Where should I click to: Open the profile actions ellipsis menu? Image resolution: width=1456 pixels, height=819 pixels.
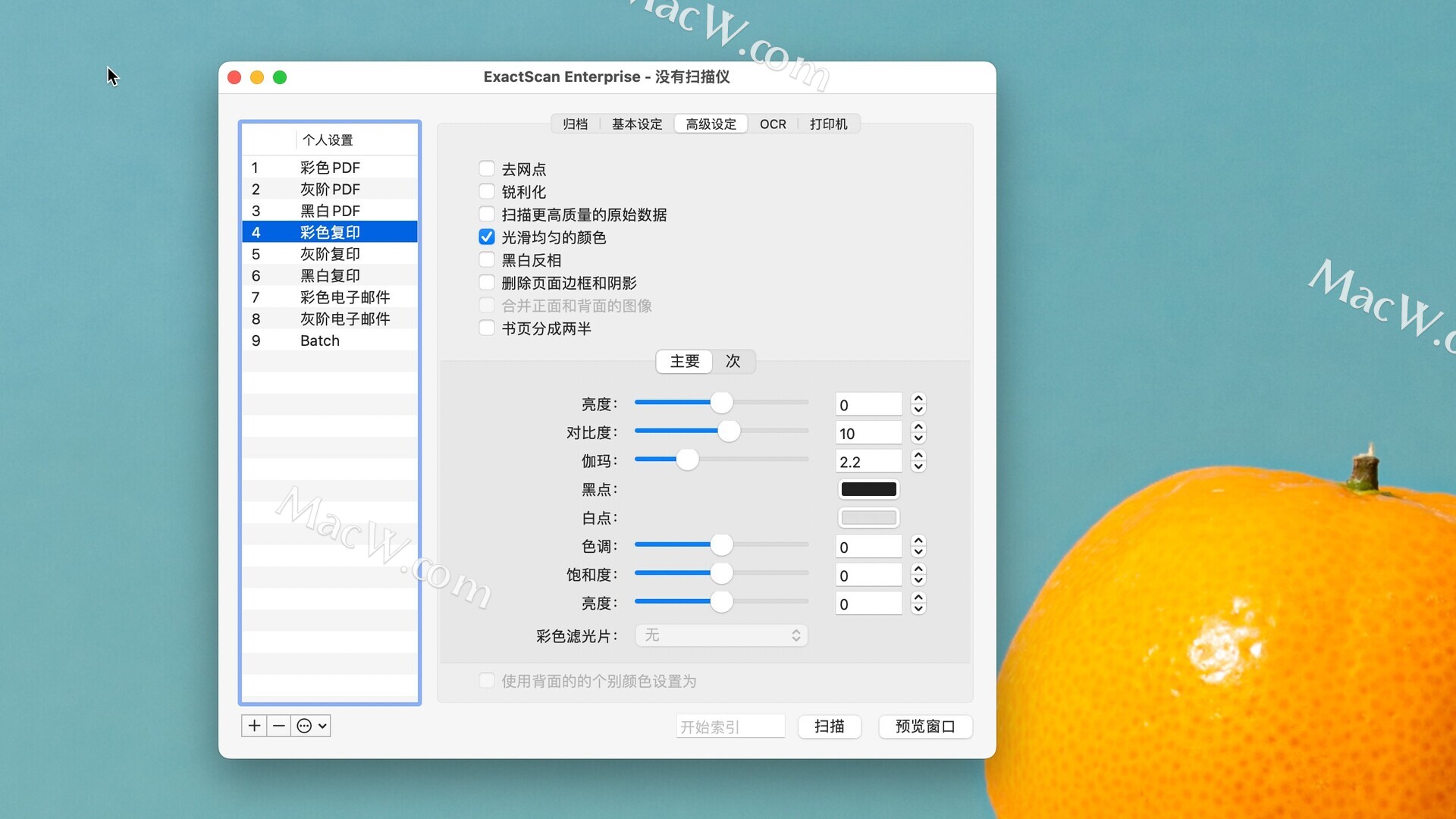tap(311, 726)
